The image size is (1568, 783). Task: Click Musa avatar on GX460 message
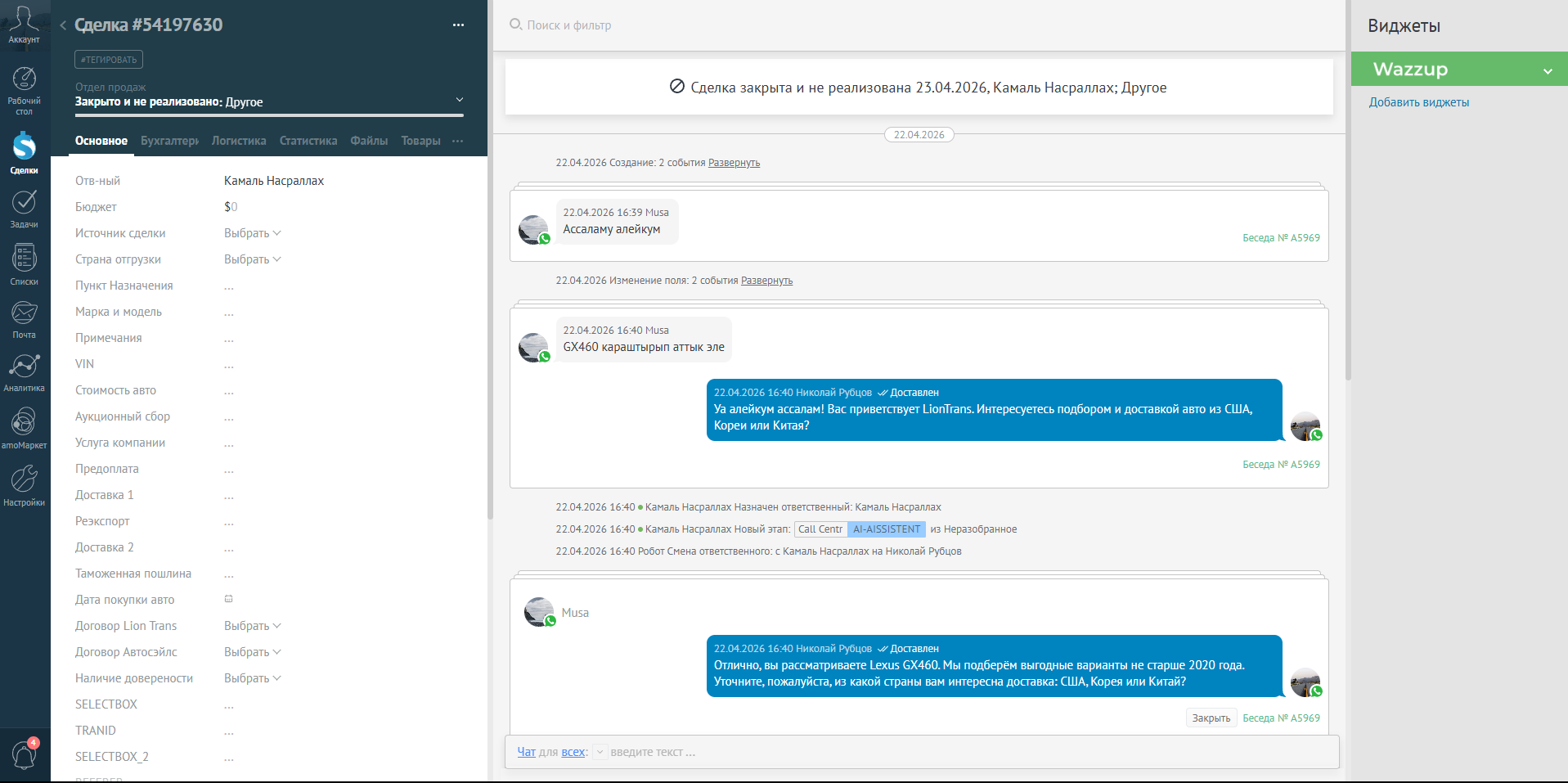click(534, 348)
